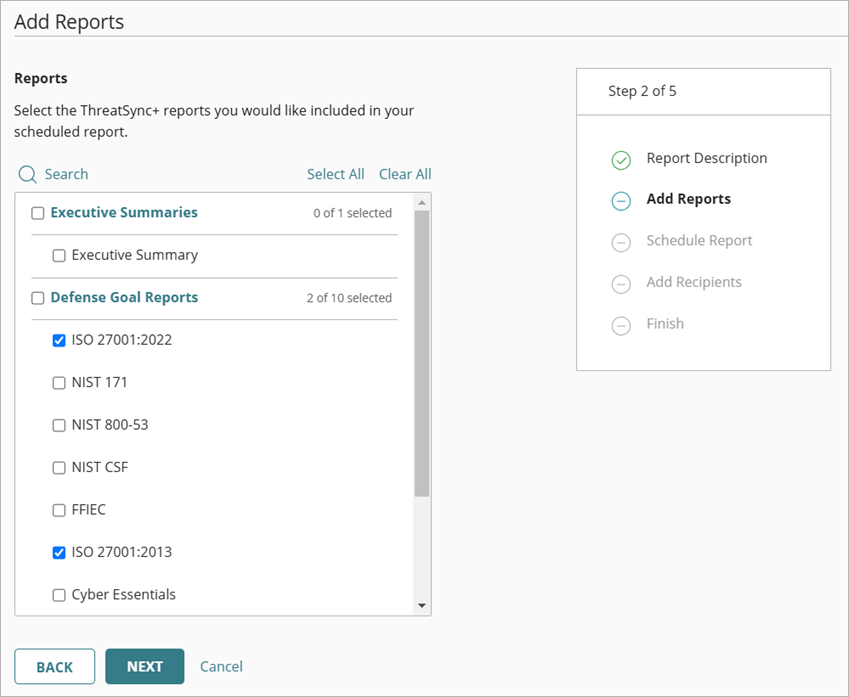Image resolution: width=849 pixels, height=697 pixels.
Task: Click the Add Recipients step circle
Action: coord(620,283)
